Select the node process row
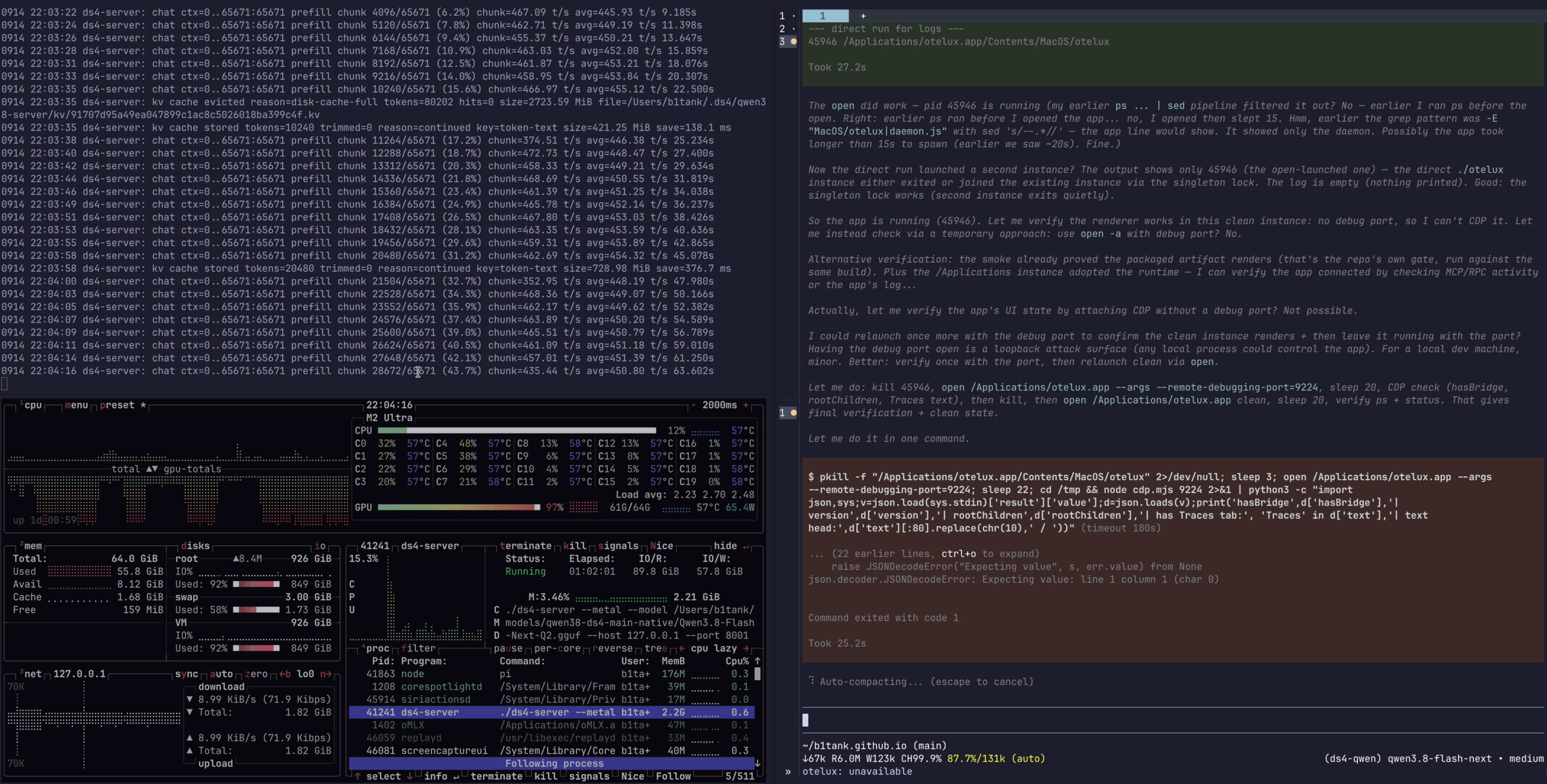 pos(551,674)
